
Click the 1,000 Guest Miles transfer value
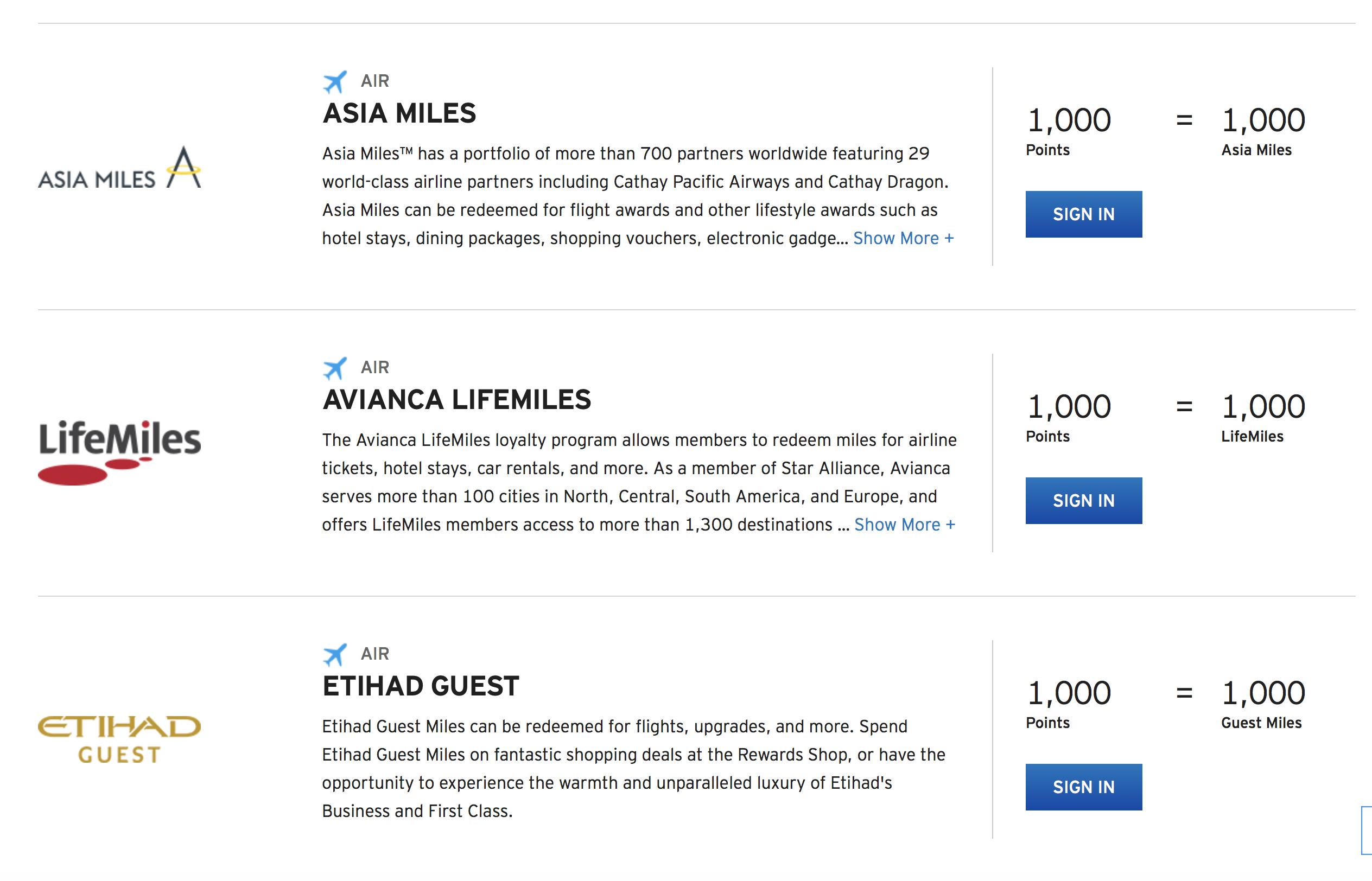click(1263, 694)
